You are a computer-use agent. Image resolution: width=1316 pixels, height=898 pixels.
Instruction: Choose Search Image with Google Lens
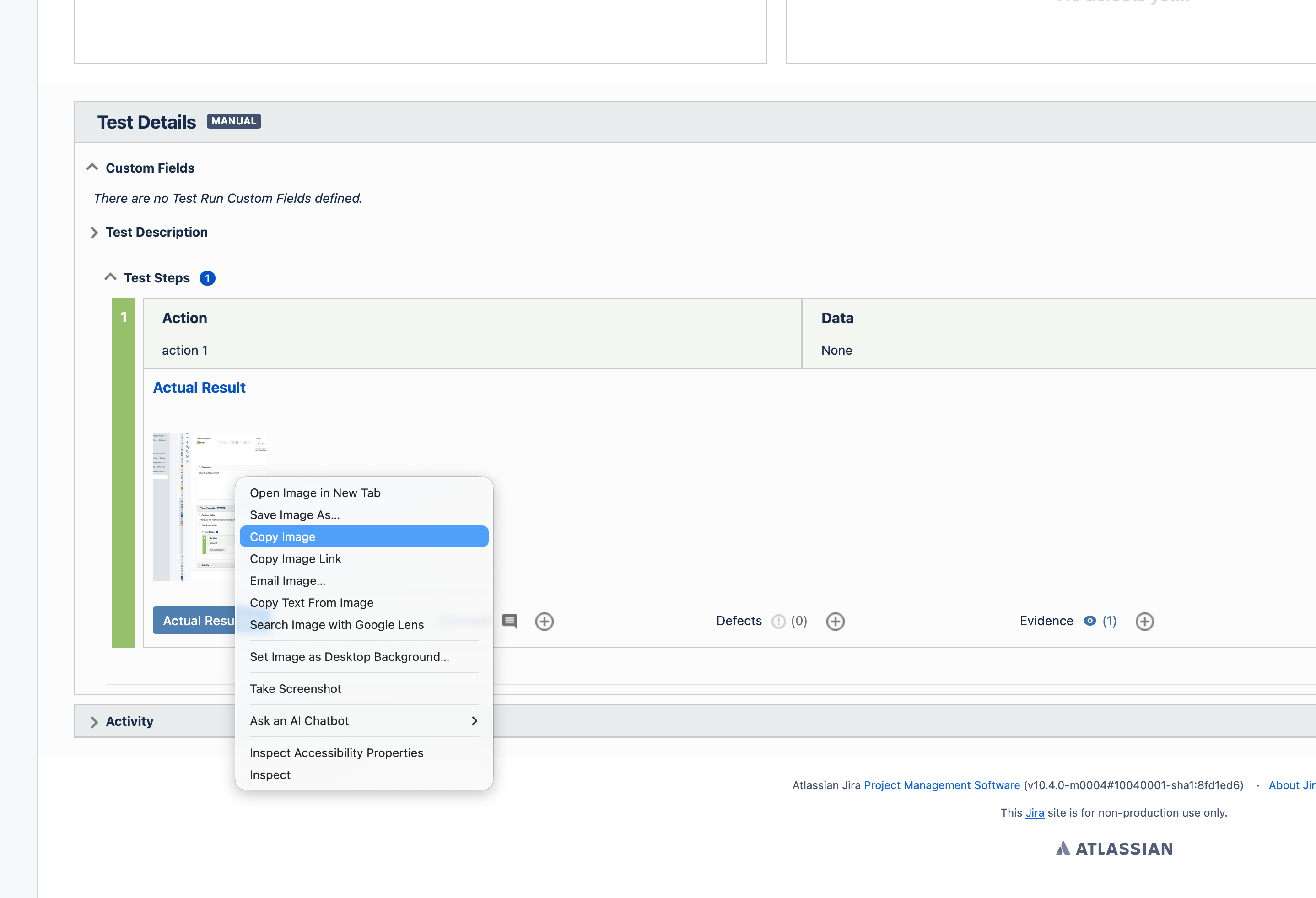point(364,624)
